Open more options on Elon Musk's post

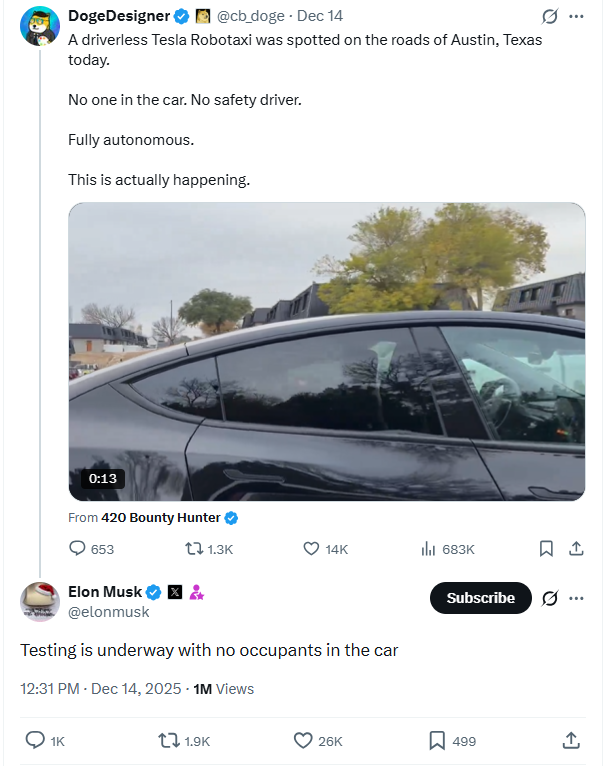[x=576, y=598]
